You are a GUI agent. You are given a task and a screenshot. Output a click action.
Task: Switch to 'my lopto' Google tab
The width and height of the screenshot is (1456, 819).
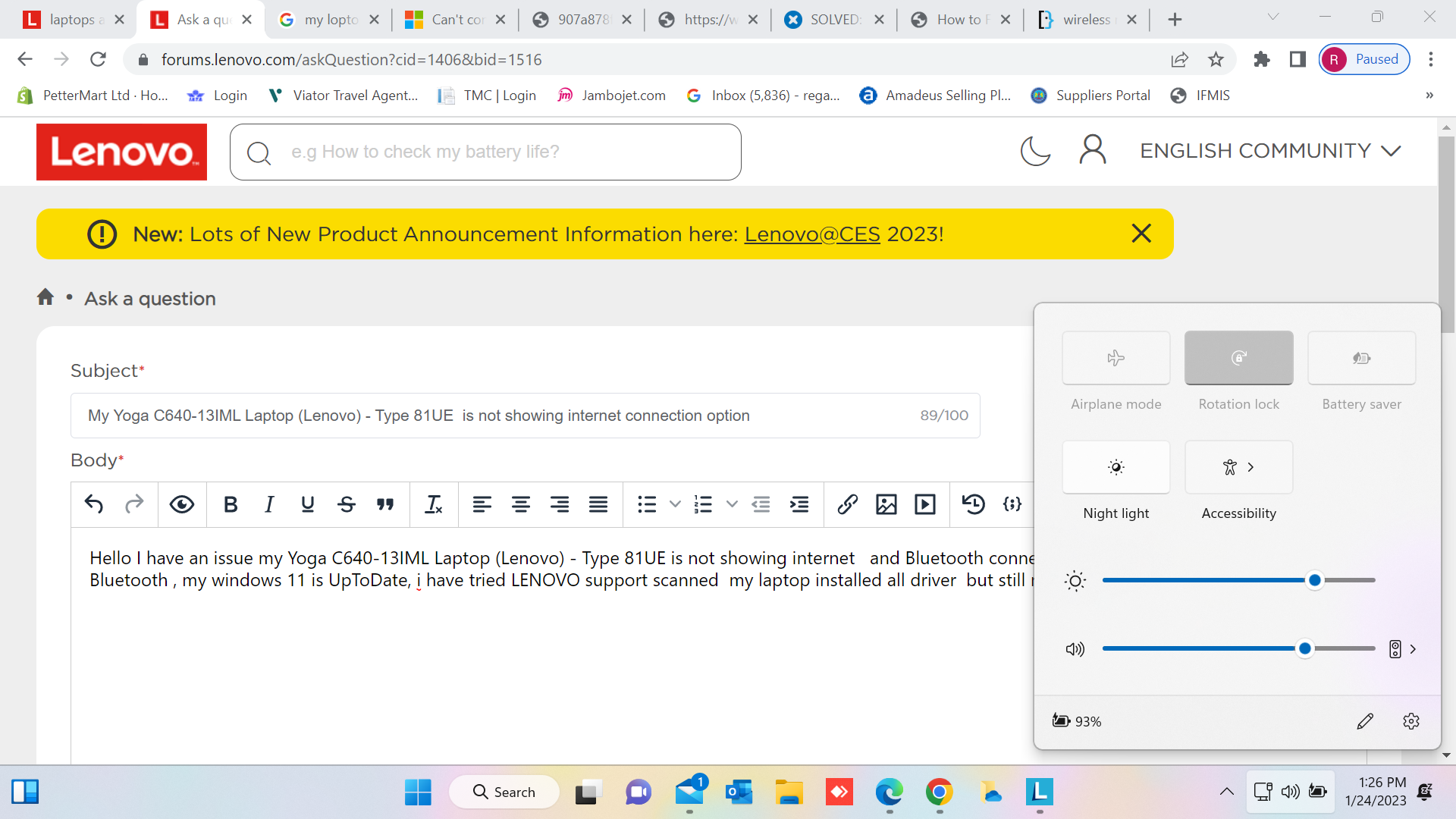pos(329,20)
